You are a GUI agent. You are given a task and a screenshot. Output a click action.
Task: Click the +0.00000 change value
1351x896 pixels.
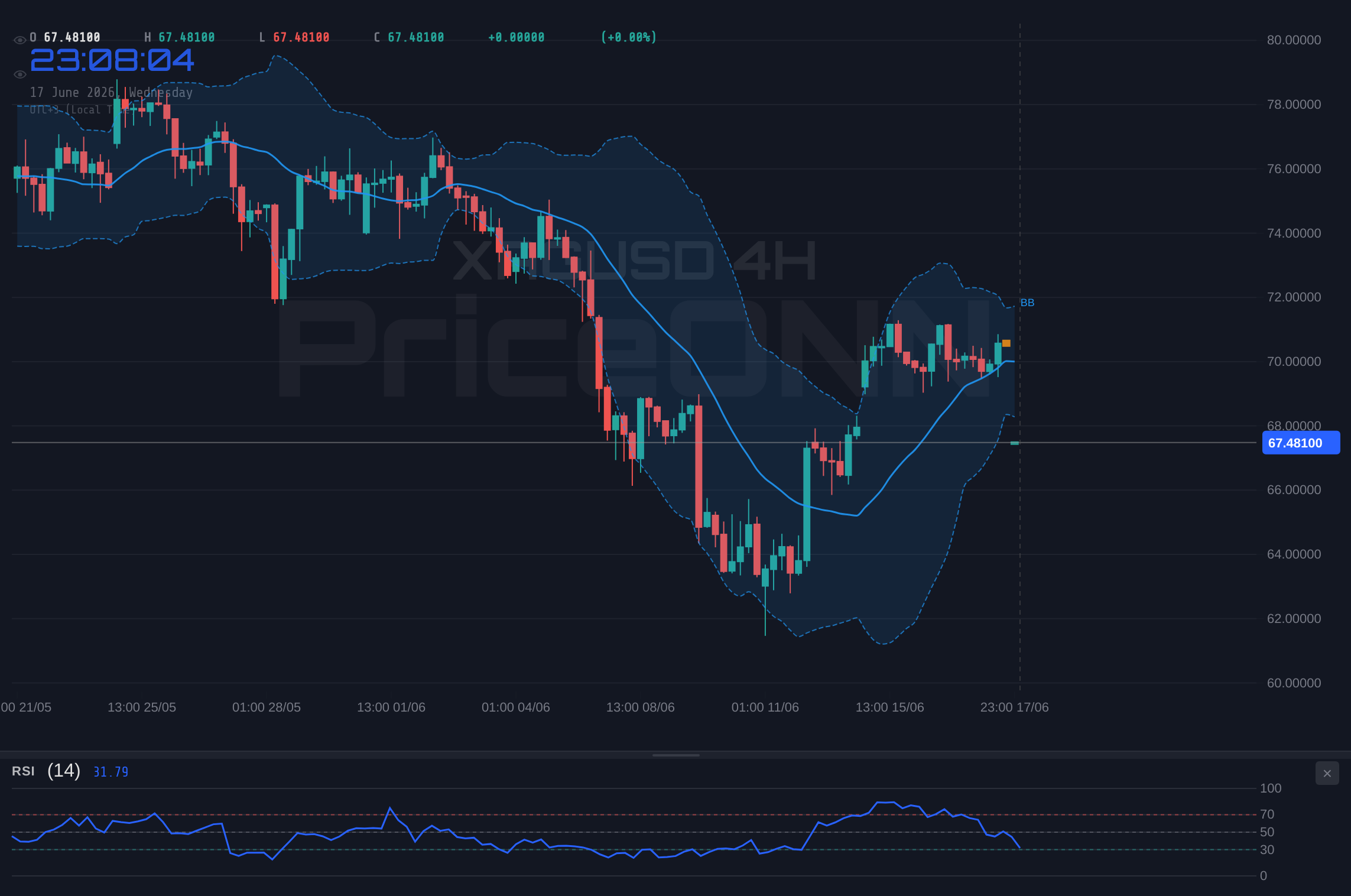(x=516, y=37)
